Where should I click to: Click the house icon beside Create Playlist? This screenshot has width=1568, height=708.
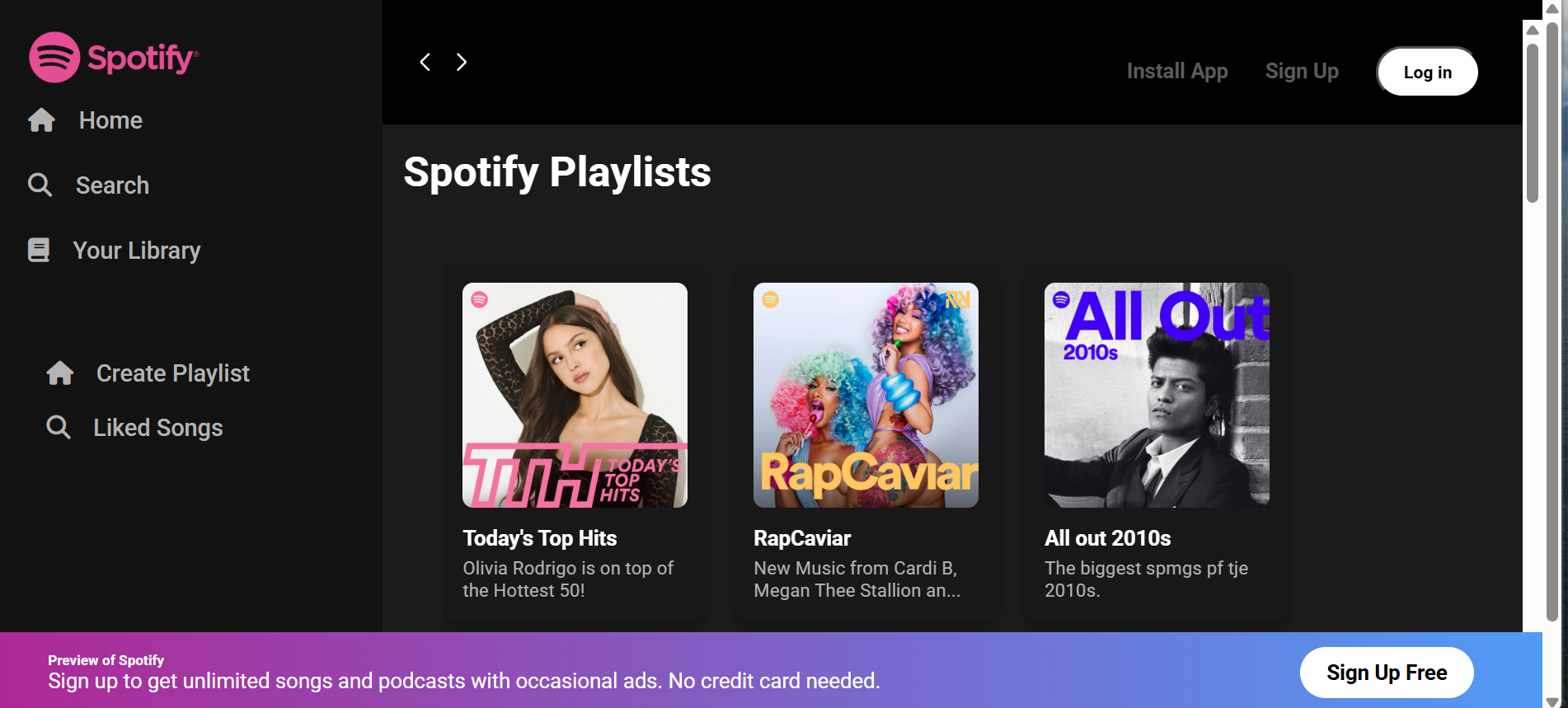(x=60, y=373)
